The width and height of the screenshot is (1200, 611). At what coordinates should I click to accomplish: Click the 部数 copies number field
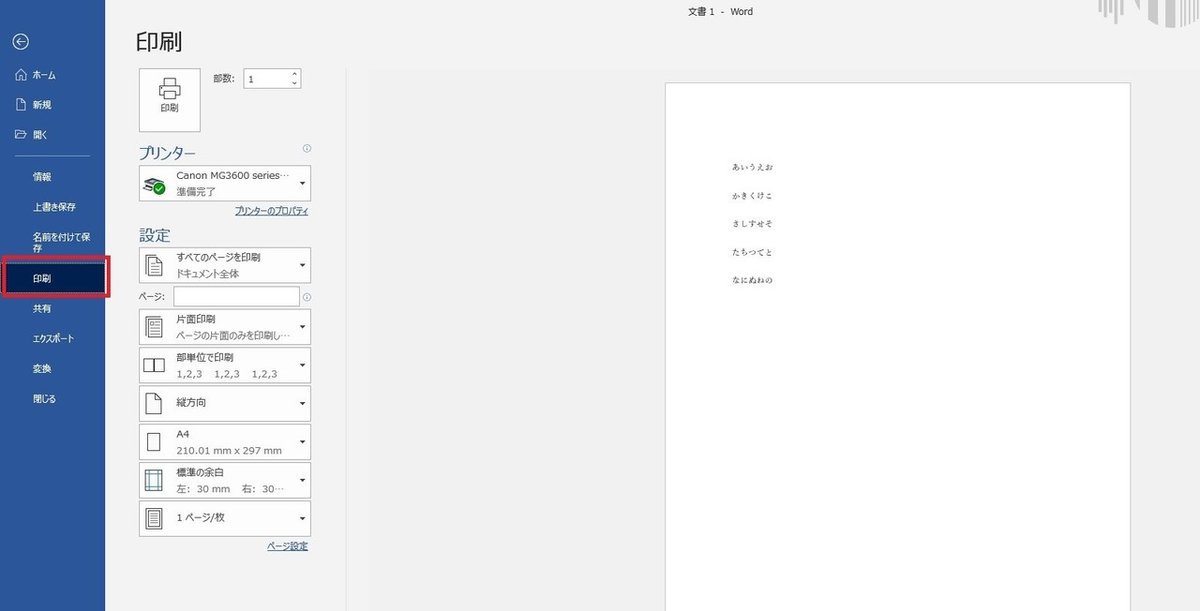[265, 79]
